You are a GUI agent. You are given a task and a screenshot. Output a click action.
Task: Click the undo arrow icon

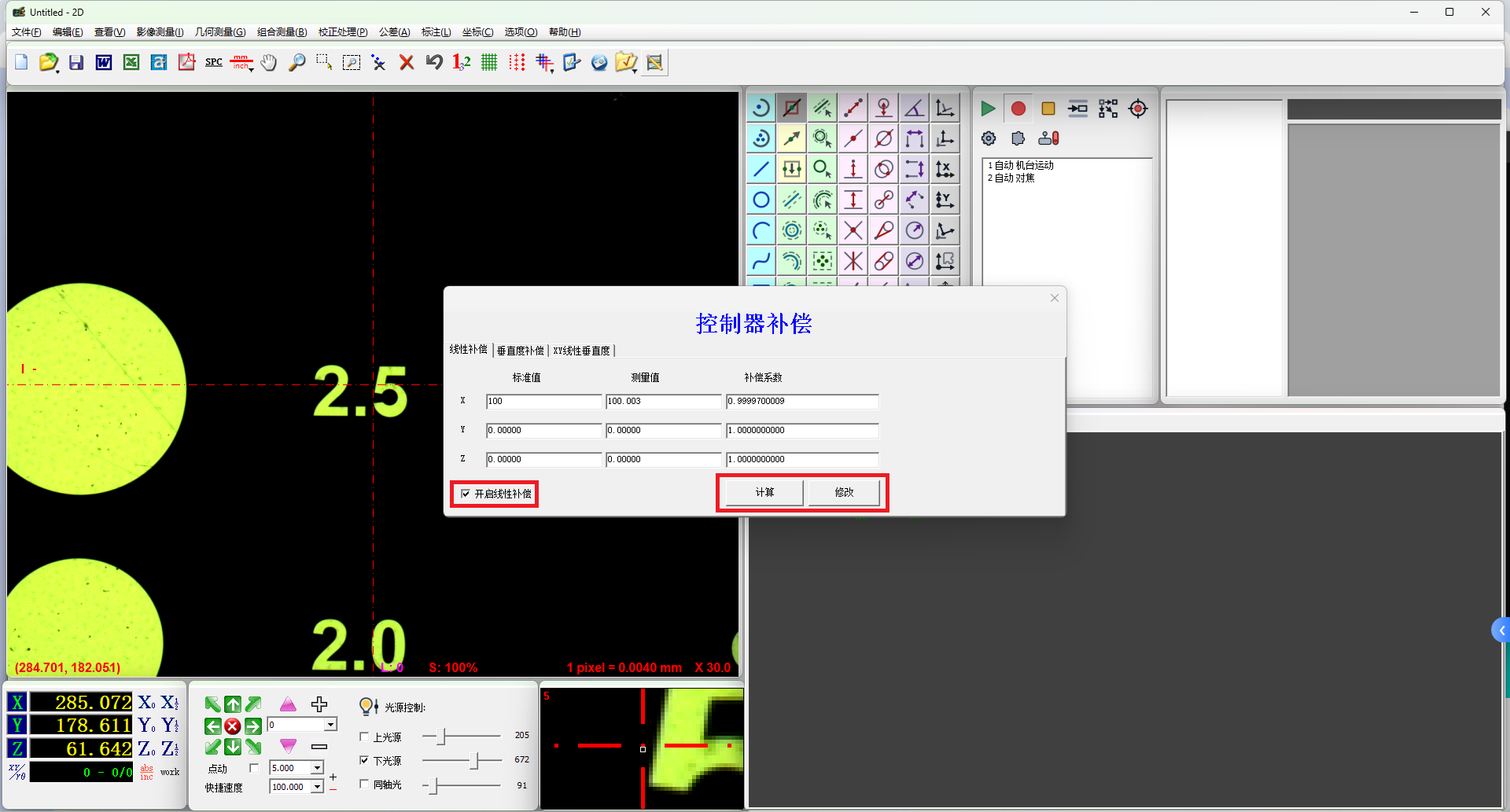434,62
